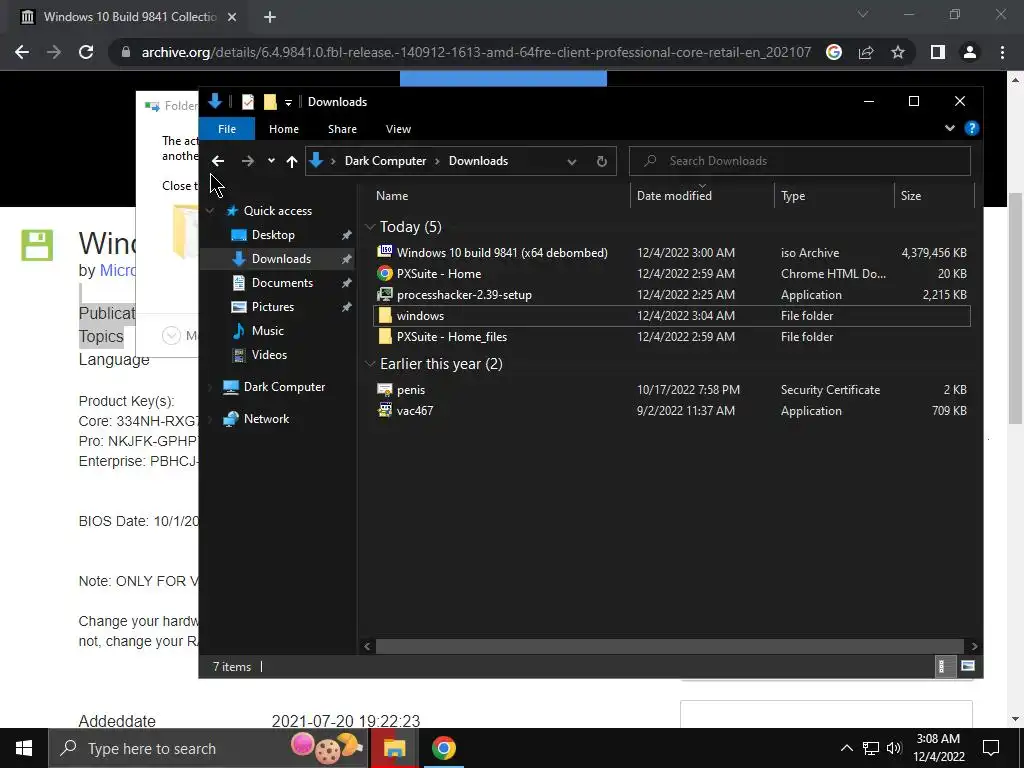Click Dark Computer in the address path
Viewport: 1024px width, 768px height.
coord(385,161)
